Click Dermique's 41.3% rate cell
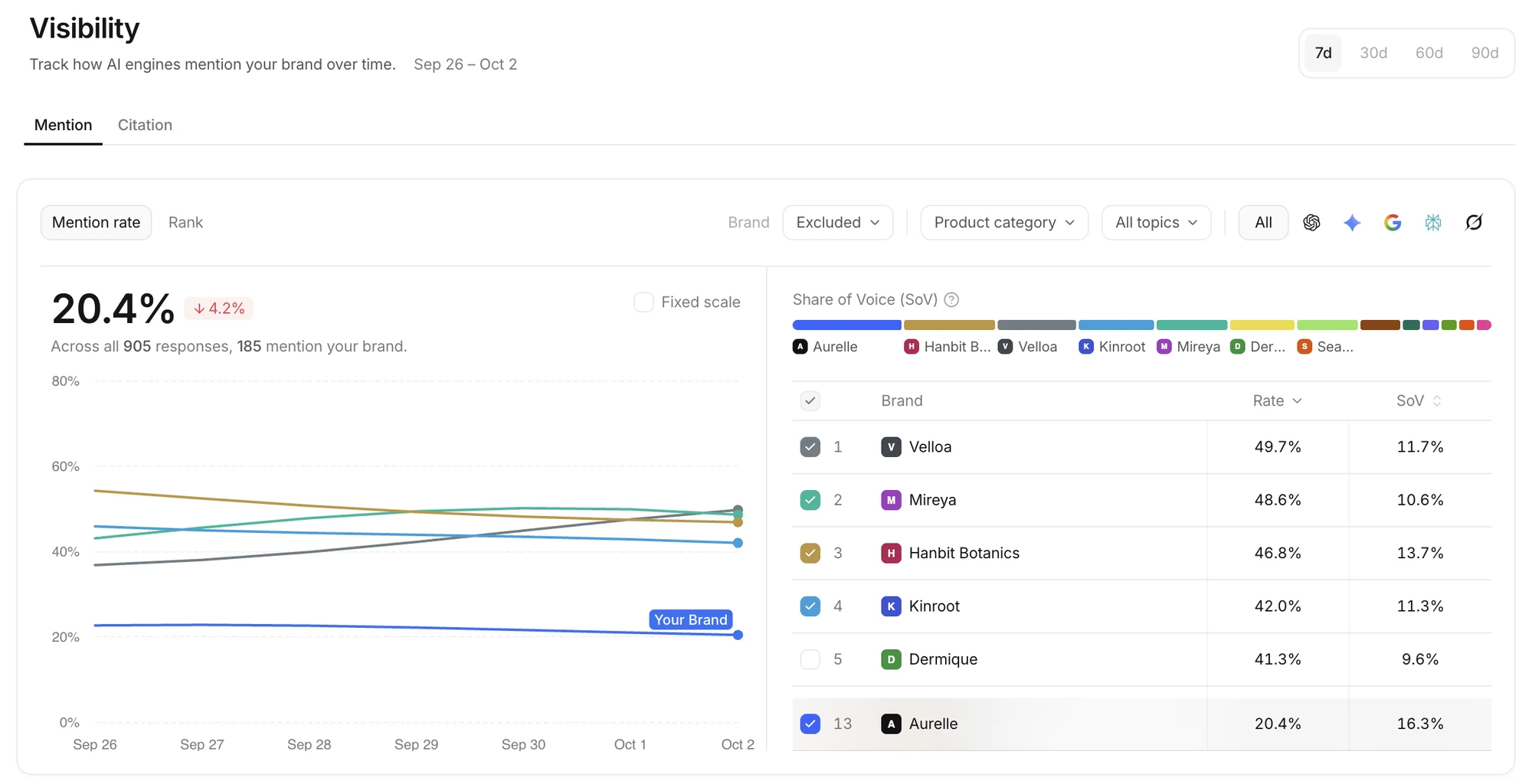Screen dimensions: 1532x784 [x=1278, y=659]
